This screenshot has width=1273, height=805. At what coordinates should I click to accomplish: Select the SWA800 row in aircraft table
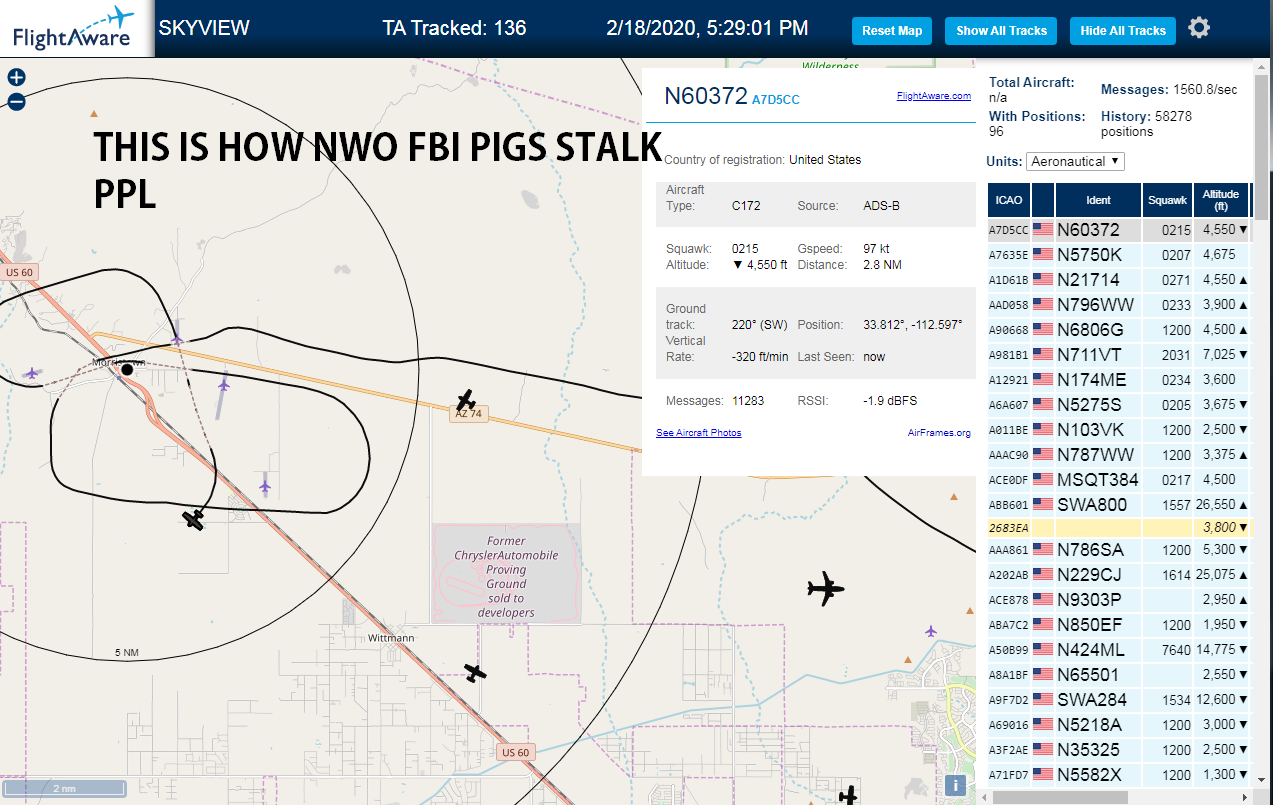1118,505
